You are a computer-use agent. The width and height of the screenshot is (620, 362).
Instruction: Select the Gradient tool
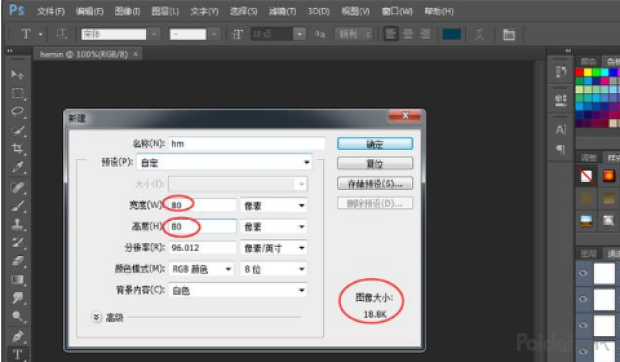click(x=17, y=279)
